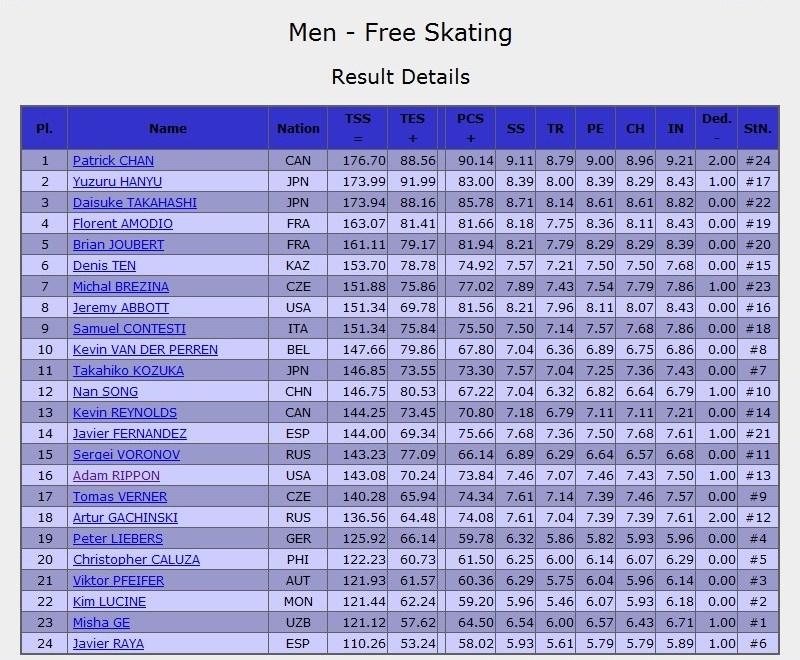
Task: Click the Michal BREZINA link
Action: [x=120, y=287]
